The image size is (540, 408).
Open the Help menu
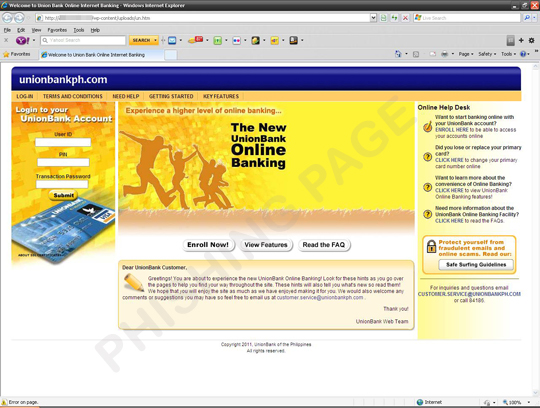pyautogui.click(x=95, y=30)
